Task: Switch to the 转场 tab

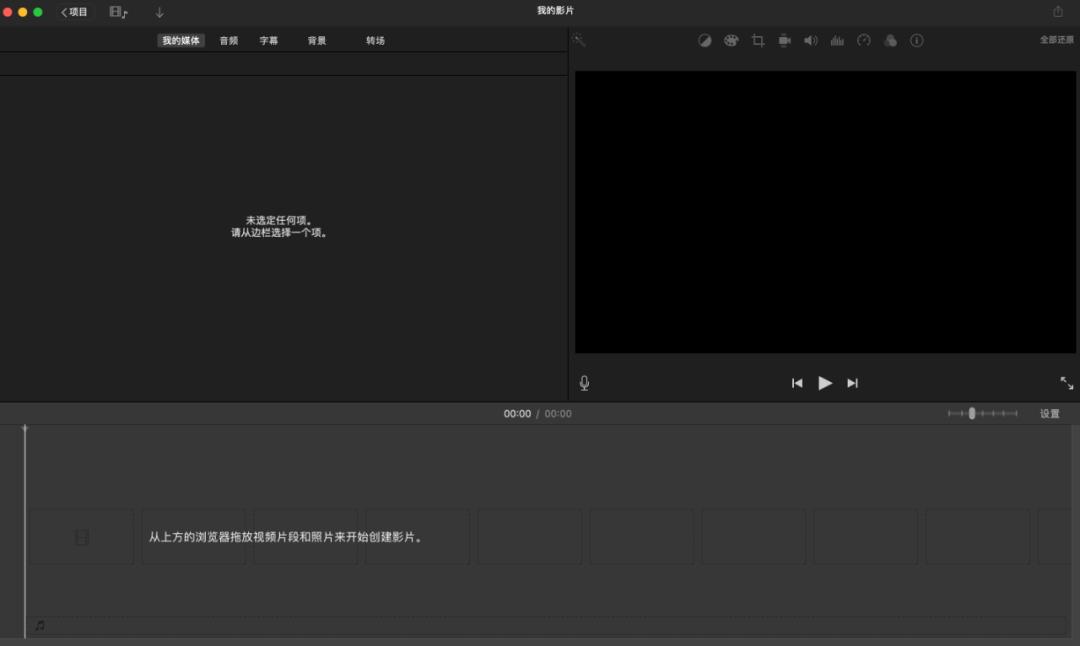Action: [x=376, y=40]
